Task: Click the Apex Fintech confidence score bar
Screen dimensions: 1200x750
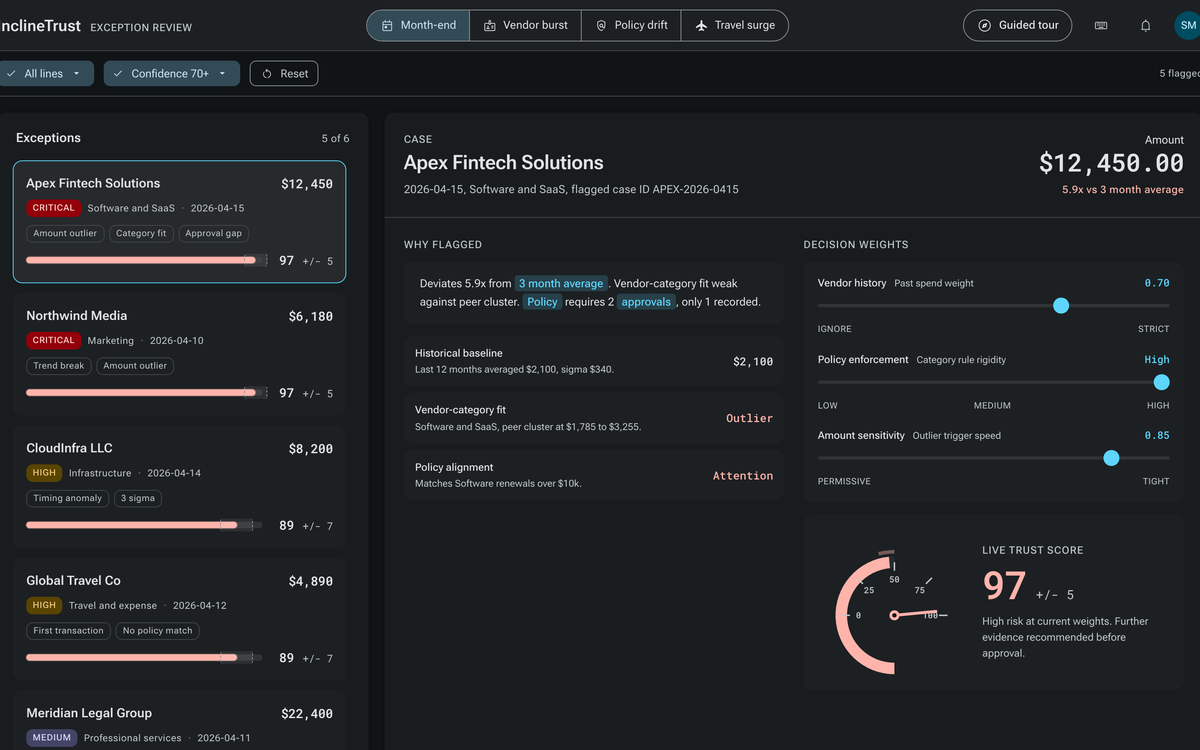Action: (147, 260)
